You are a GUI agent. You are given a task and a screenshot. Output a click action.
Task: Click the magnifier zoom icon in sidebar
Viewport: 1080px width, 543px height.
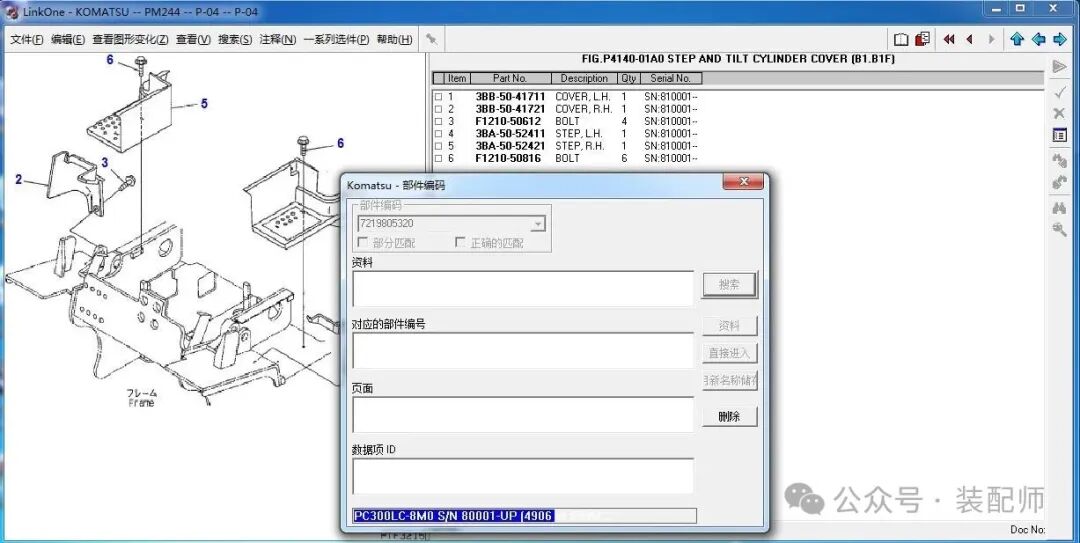1060,229
